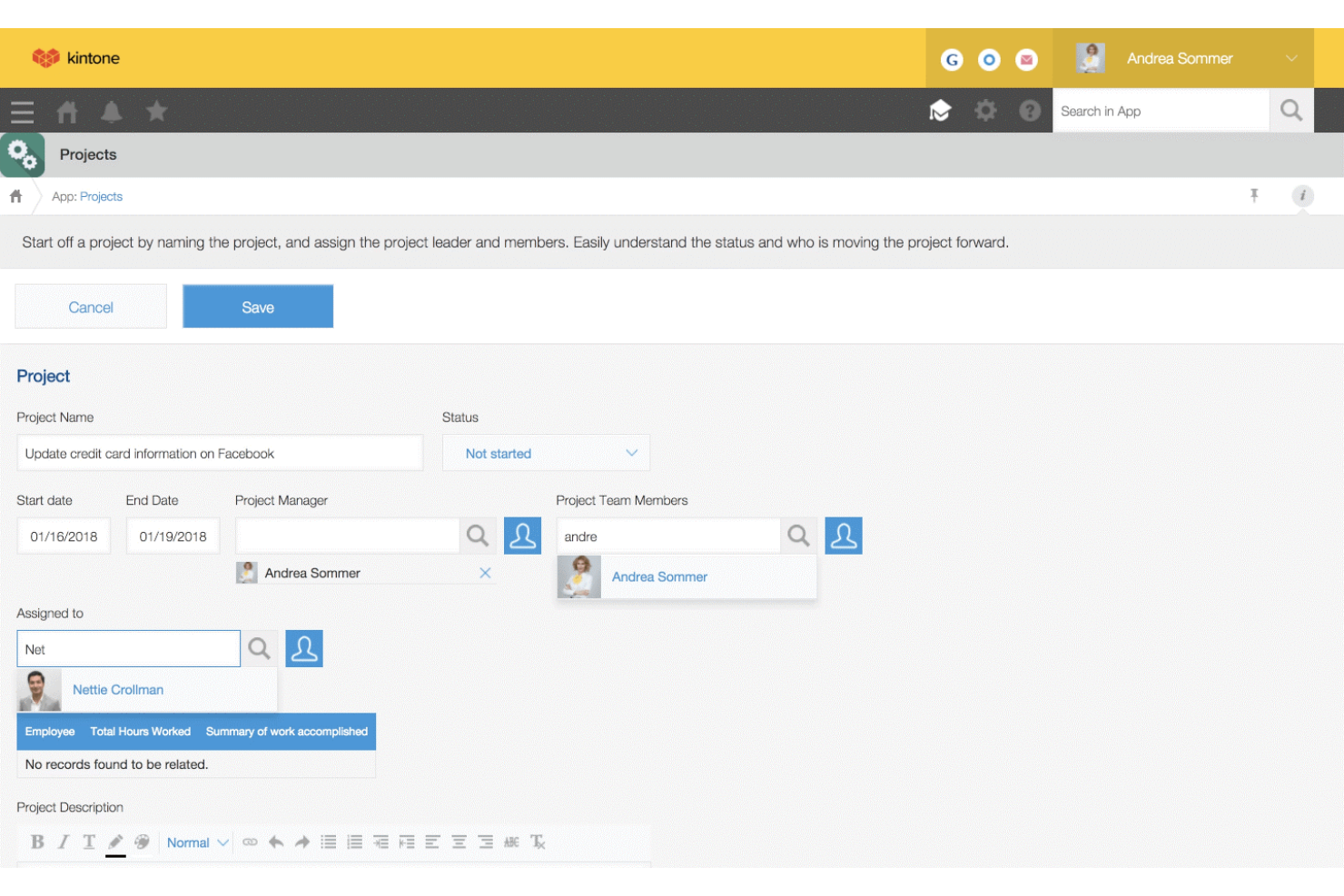Open the graduation cap tutorial icon

pyautogui.click(x=940, y=111)
